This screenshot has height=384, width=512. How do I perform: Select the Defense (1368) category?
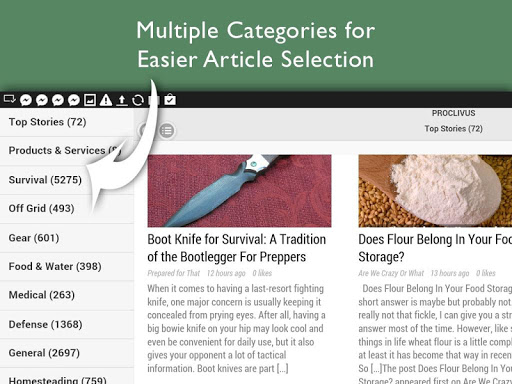[67, 324]
